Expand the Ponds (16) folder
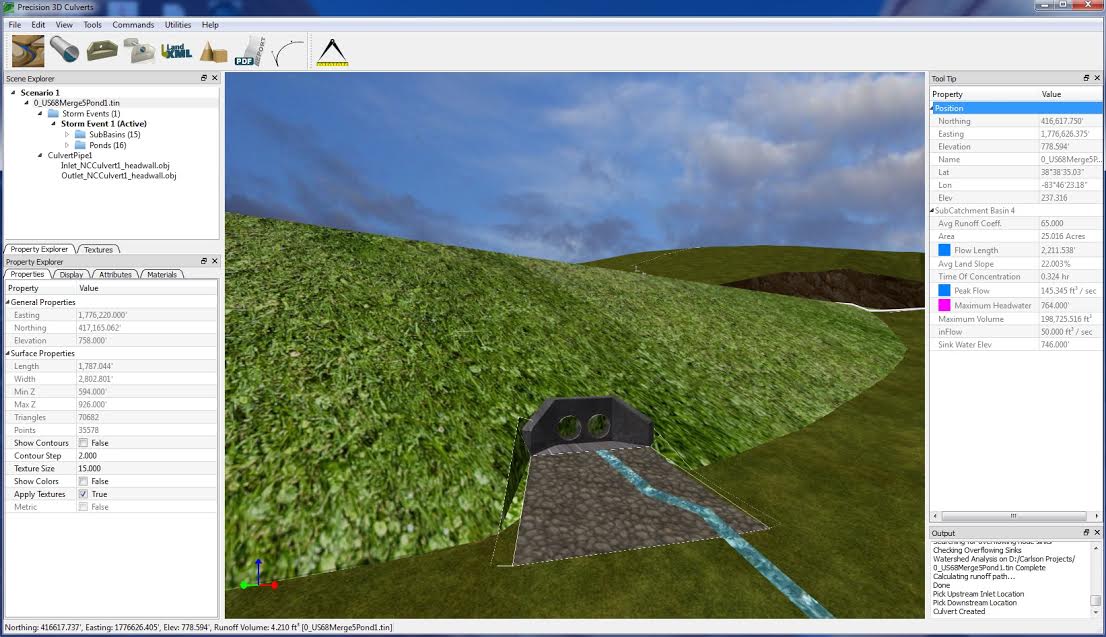 (67, 145)
